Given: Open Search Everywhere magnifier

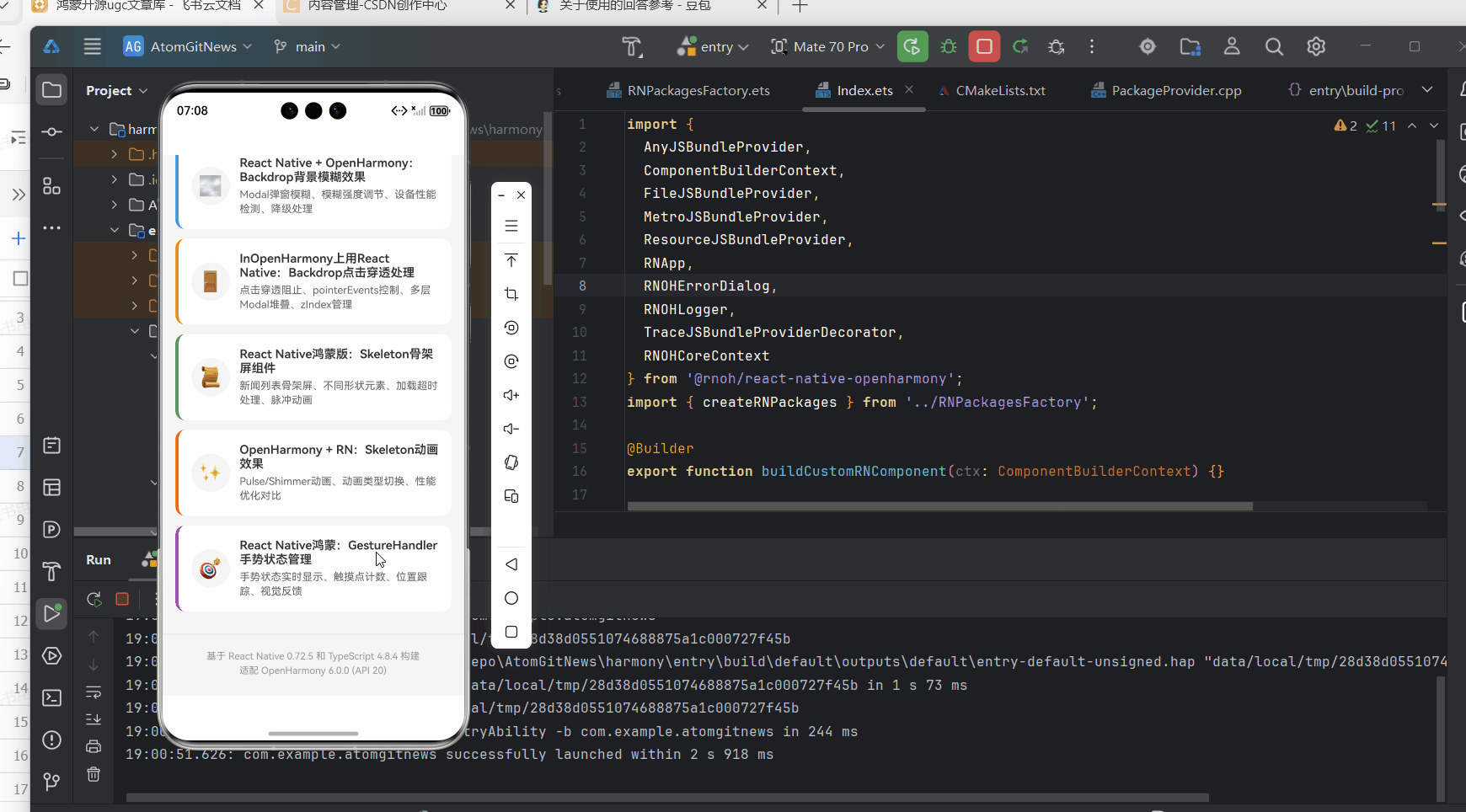Looking at the screenshot, I should pyautogui.click(x=1274, y=46).
